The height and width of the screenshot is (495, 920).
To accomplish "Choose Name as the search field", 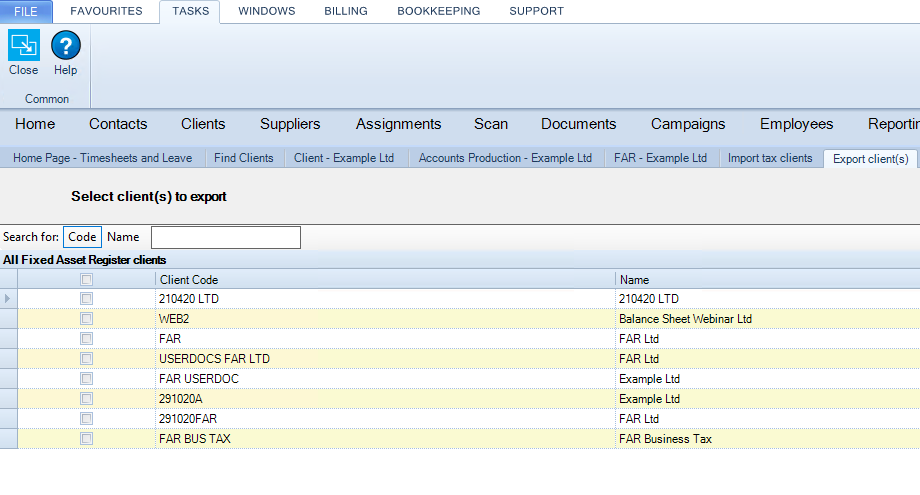I will click(x=123, y=237).
